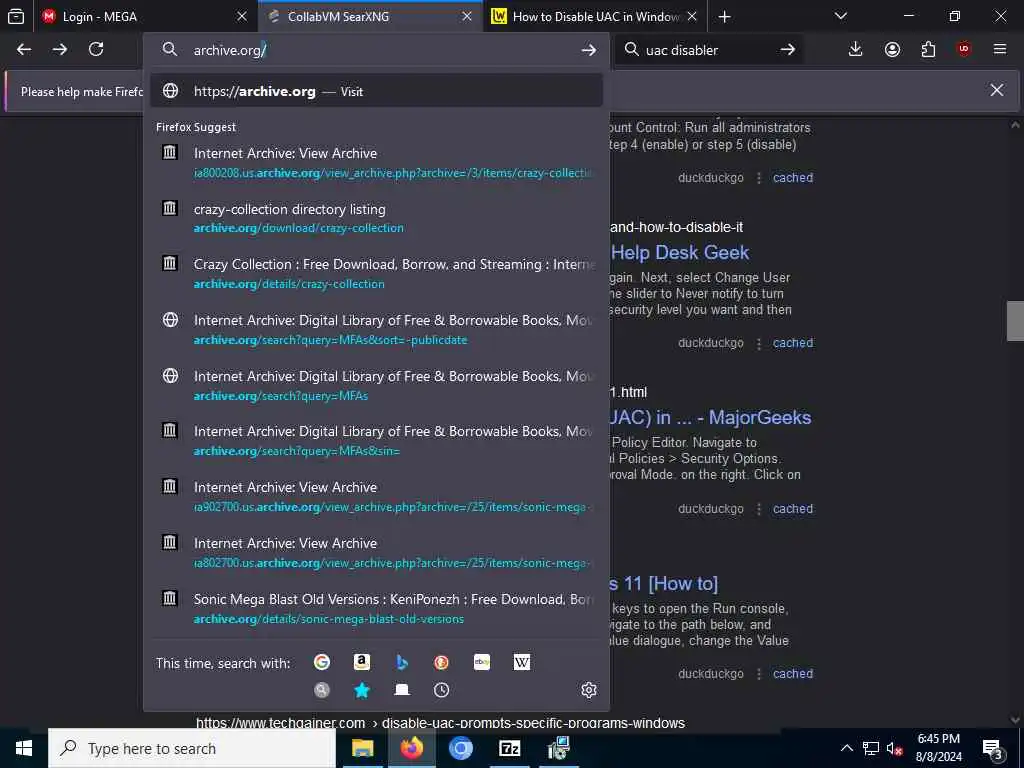Screen dimensions: 1024x768
Task: Choose the 'Crazy Collection : Free Download' suggestion
Action: pos(376,274)
